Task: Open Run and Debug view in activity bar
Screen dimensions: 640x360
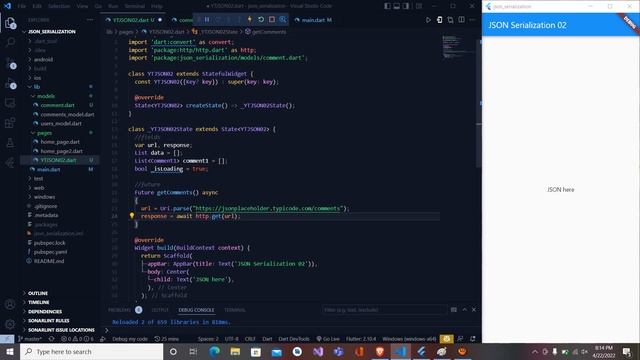Action: (10, 83)
